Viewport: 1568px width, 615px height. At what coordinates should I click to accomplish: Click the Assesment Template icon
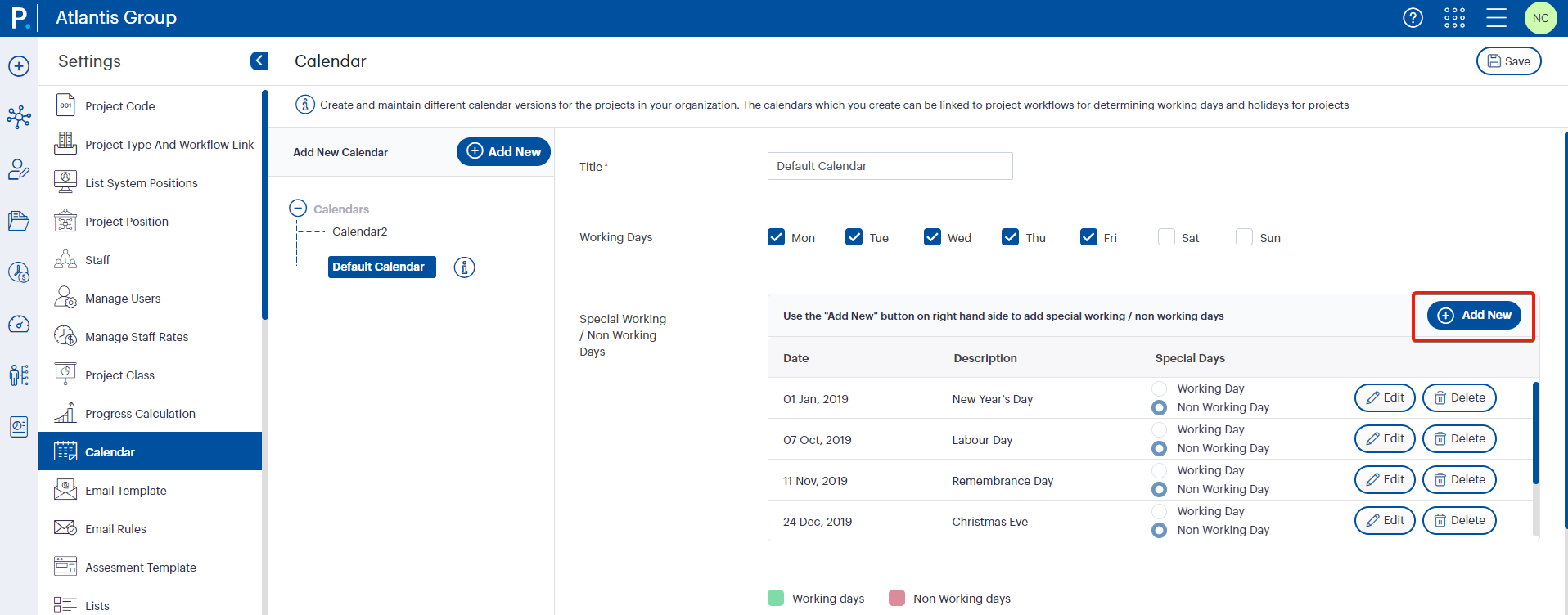click(65, 566)
